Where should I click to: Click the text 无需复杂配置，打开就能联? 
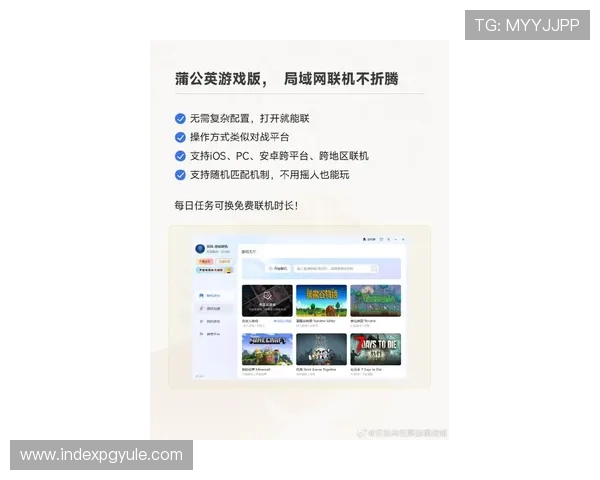[x=249, y=119]
